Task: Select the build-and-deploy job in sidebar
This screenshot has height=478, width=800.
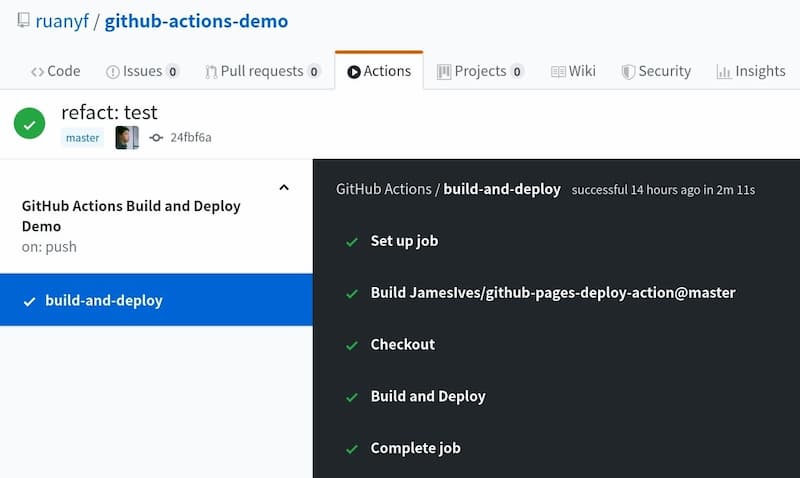Action: pyautogui.click(x=103, y=301)
